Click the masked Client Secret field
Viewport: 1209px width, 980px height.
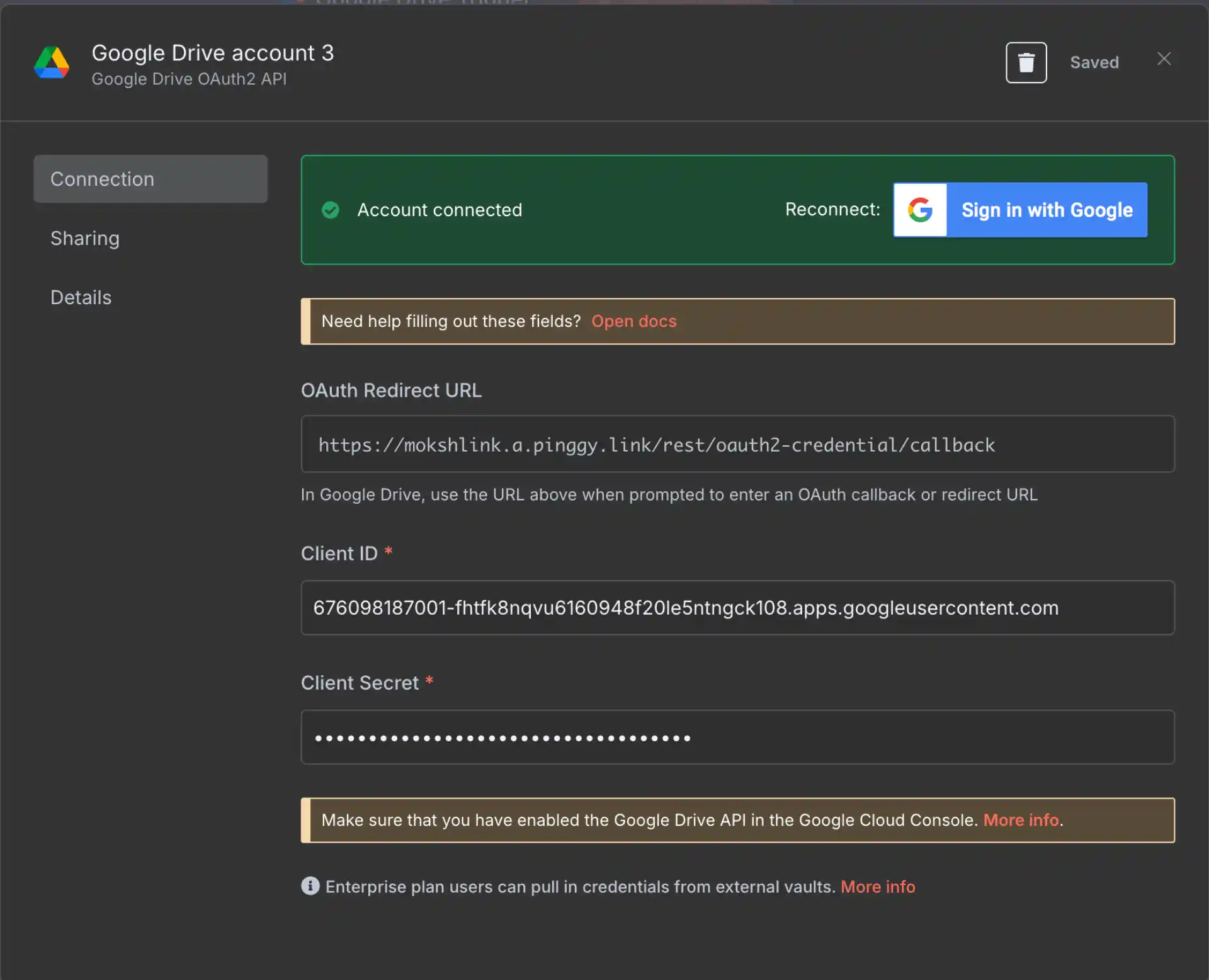[x=737, y=737]
